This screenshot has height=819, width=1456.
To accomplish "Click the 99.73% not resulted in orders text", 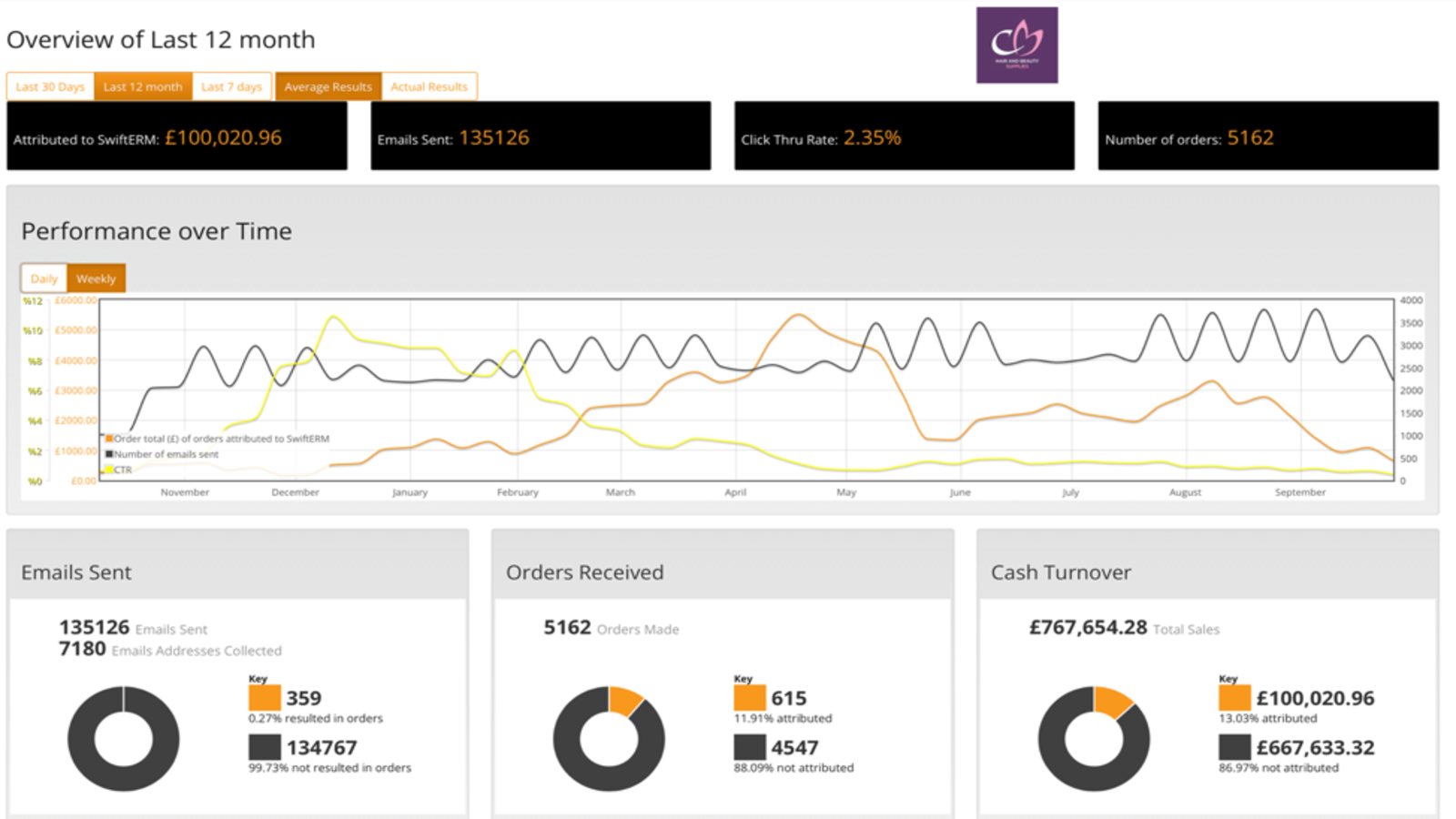I will pyautogui.click(x=329, y=768).
